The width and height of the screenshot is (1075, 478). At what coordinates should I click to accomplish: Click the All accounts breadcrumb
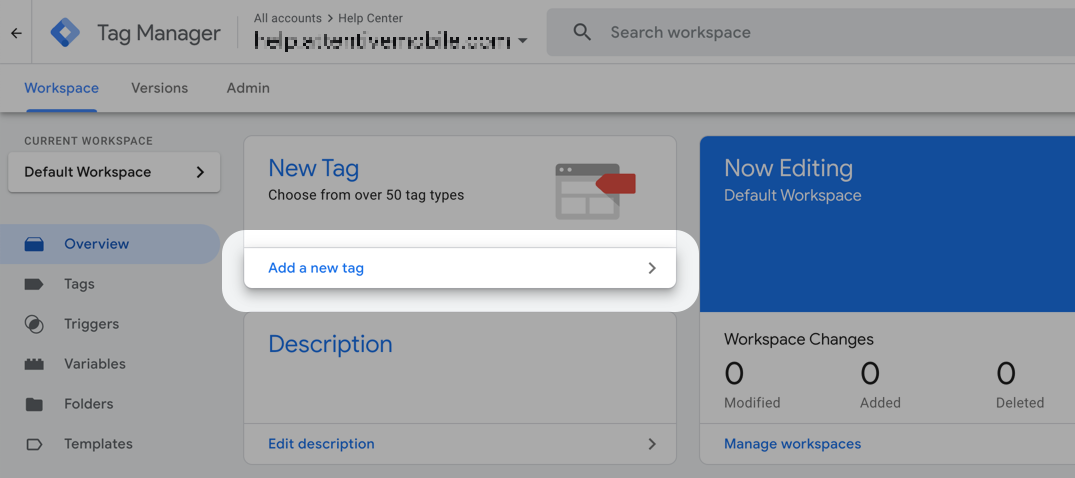287,19
